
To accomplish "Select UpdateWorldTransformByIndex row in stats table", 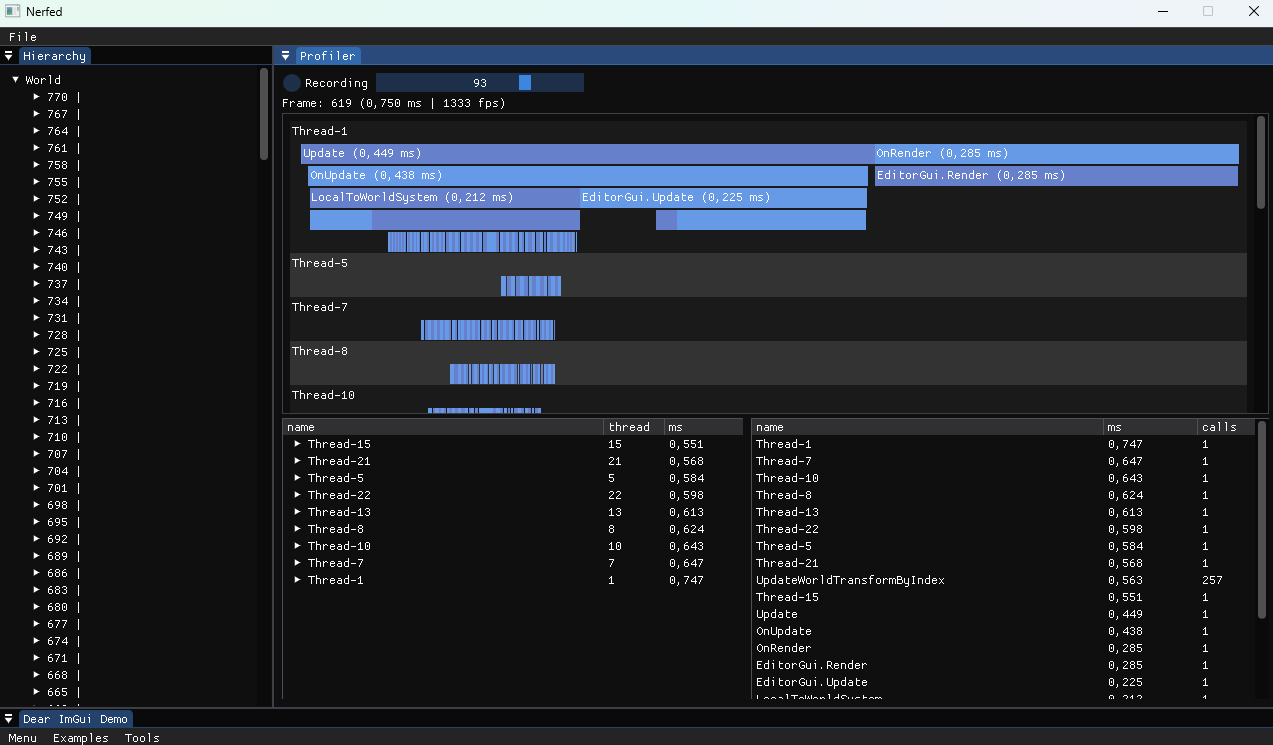I will [850, 580].
